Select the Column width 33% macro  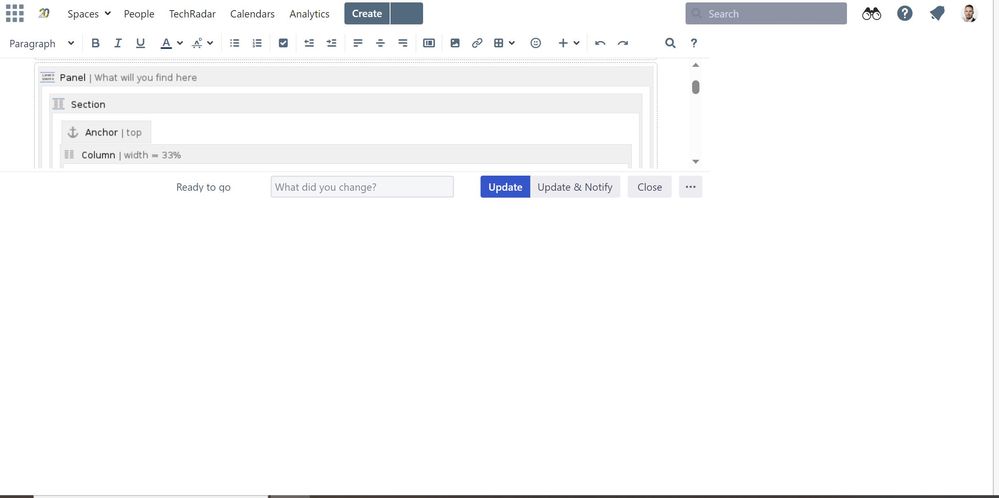pos(346,155)
